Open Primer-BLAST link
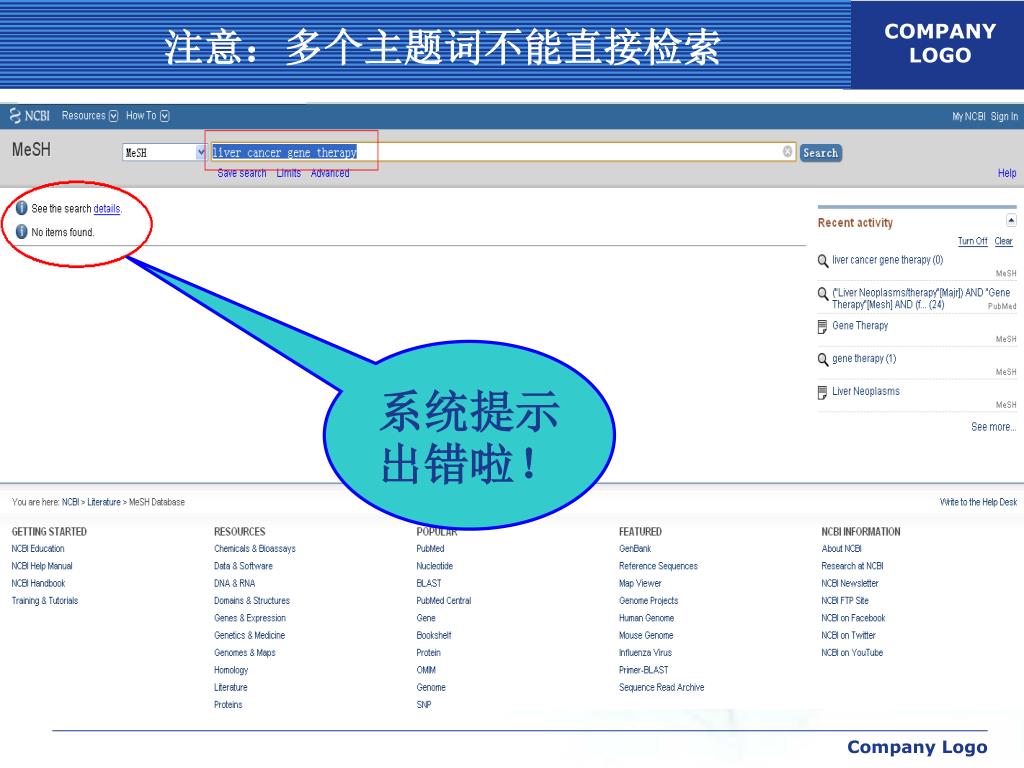1024x768 pixels. [643, 670]
